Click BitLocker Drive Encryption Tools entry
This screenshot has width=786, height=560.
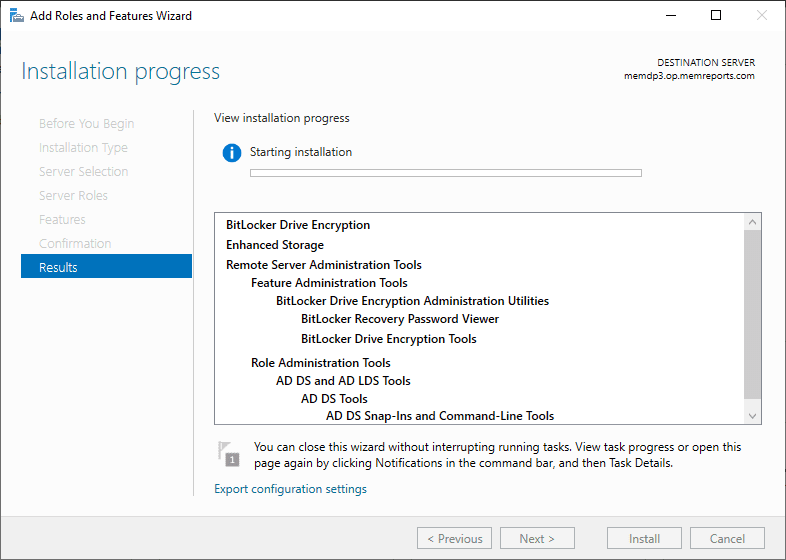(x=388, y=339)
